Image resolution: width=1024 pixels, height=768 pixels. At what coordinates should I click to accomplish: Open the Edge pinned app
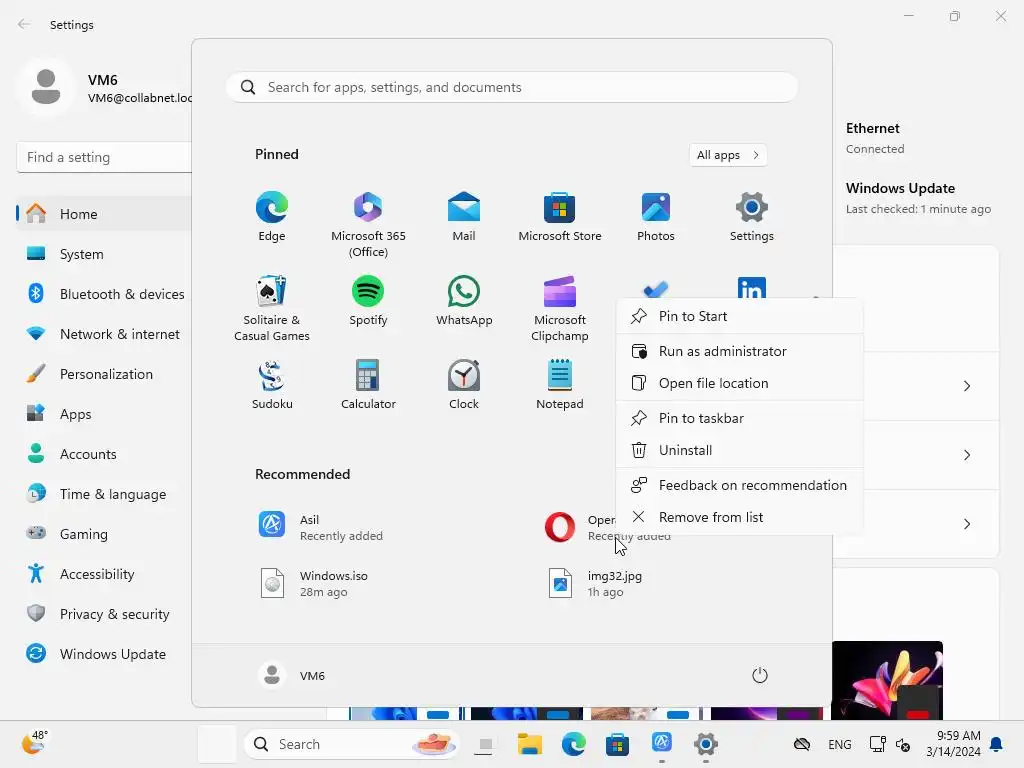(x=272, y=217)
